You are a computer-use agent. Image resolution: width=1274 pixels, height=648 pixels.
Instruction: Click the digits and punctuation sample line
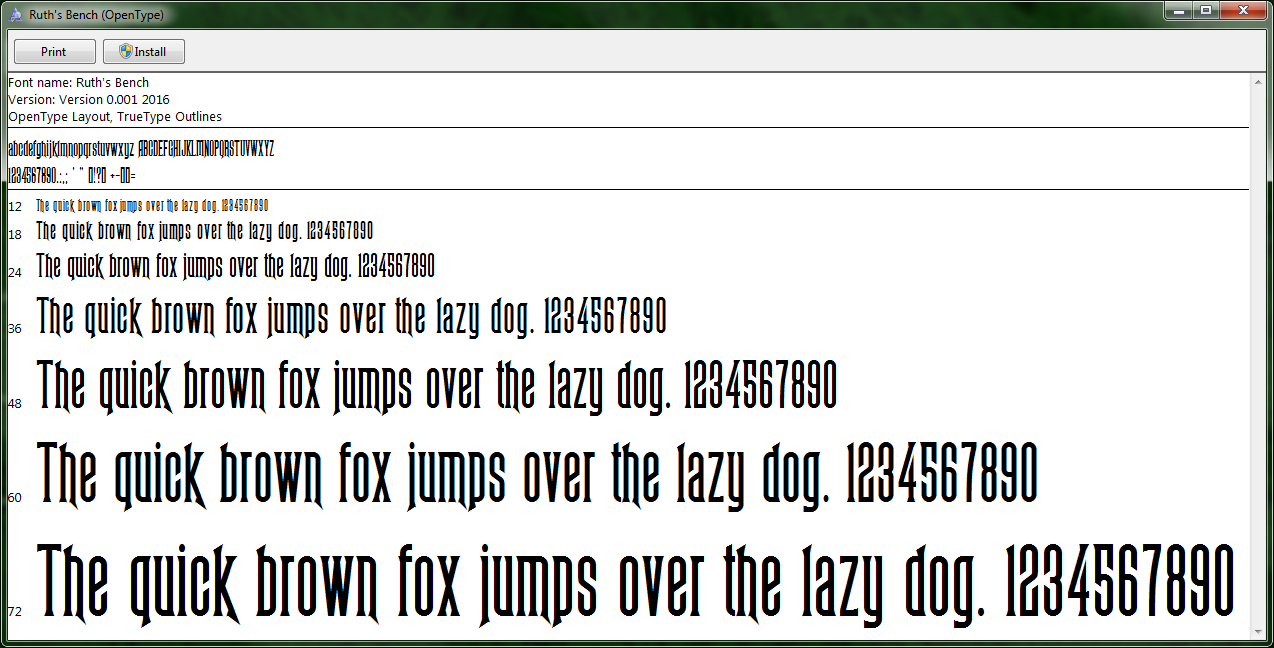coord(72,176)
